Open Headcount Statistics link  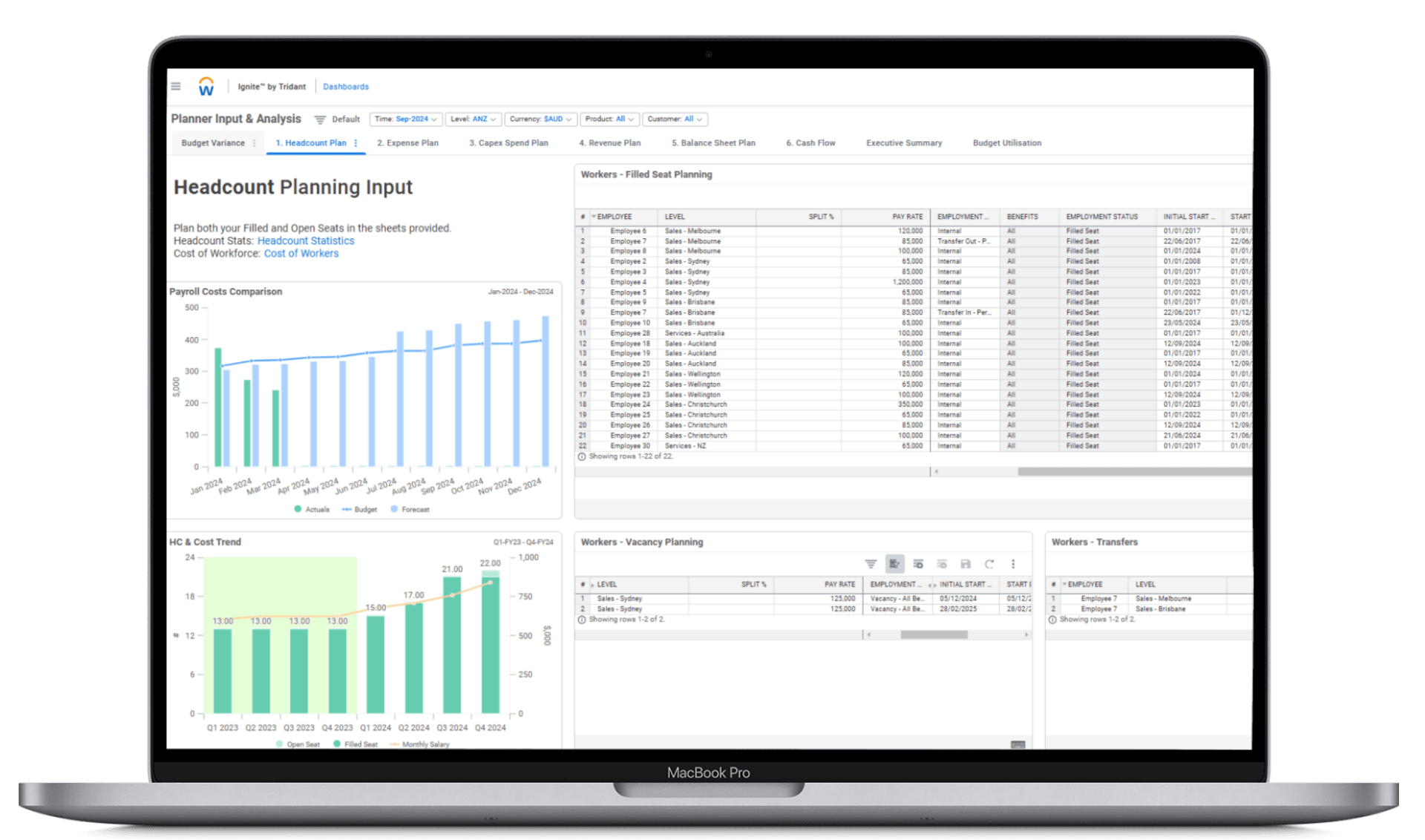coord(306,241)
